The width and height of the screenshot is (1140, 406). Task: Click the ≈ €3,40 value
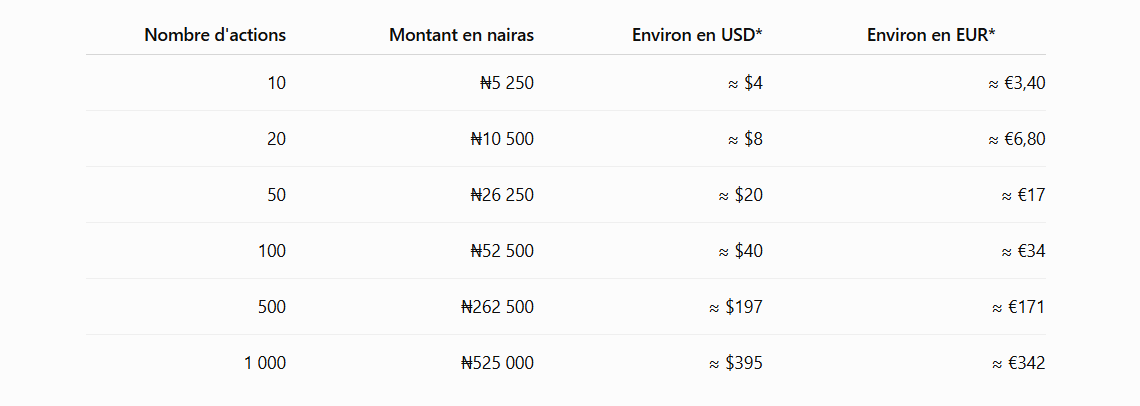(1016, 83)
